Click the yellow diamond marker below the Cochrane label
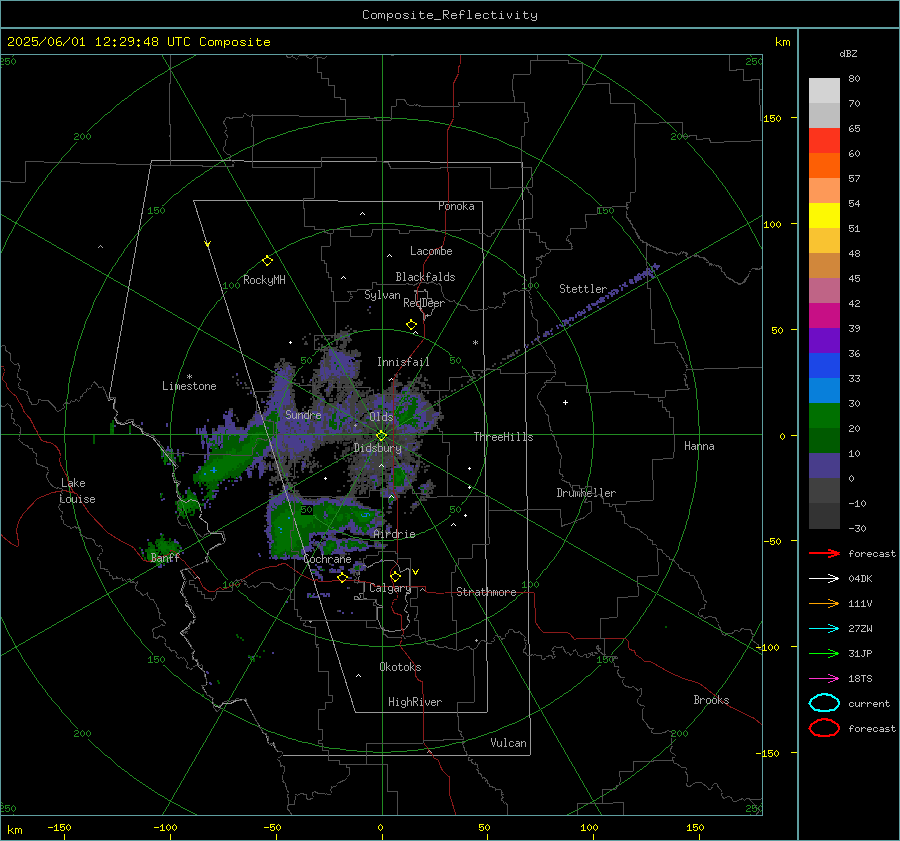 tap(342, 577)
